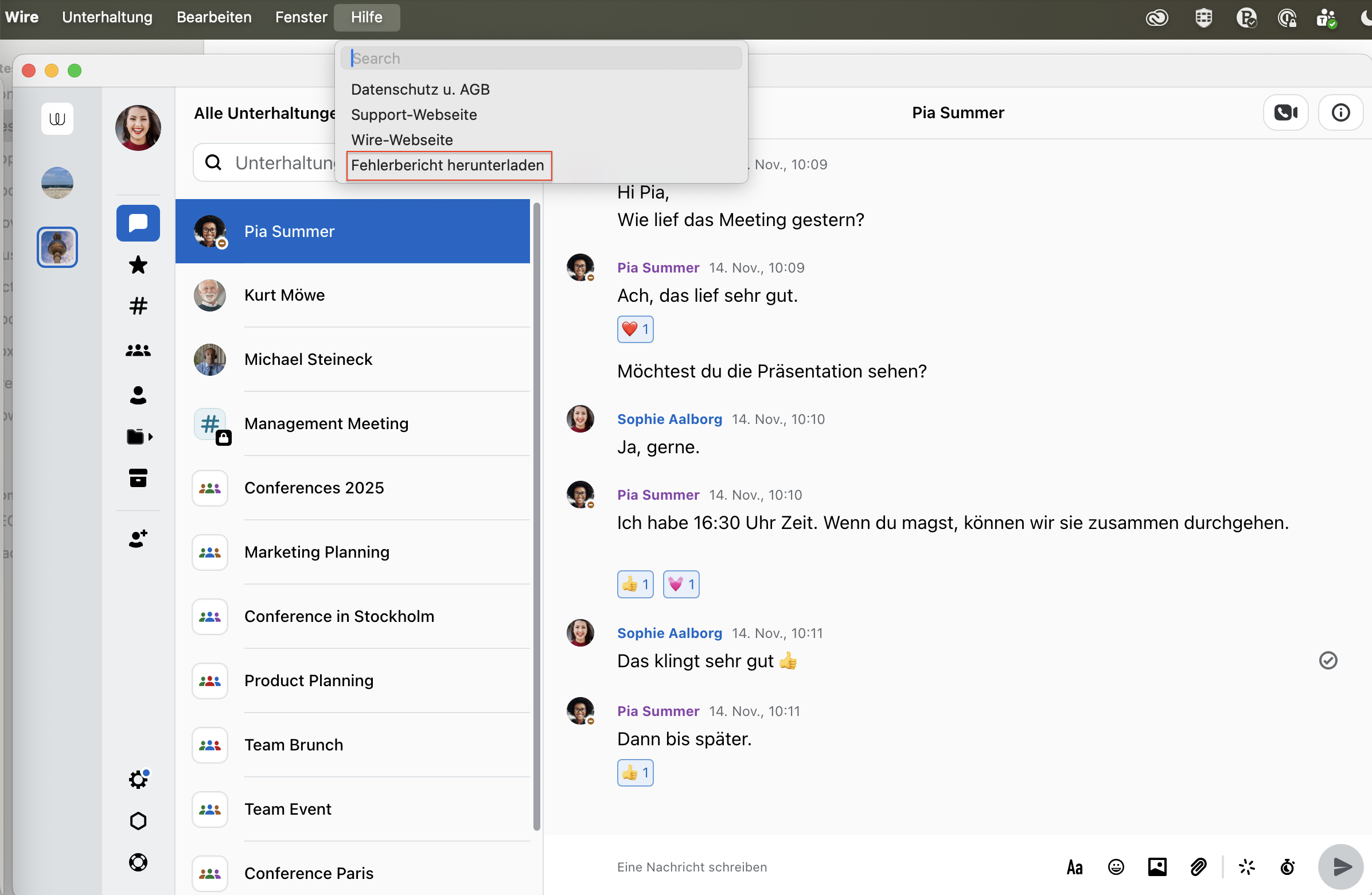Open Marketing Planning group
1372x895 pixels.
click(352, 552)
